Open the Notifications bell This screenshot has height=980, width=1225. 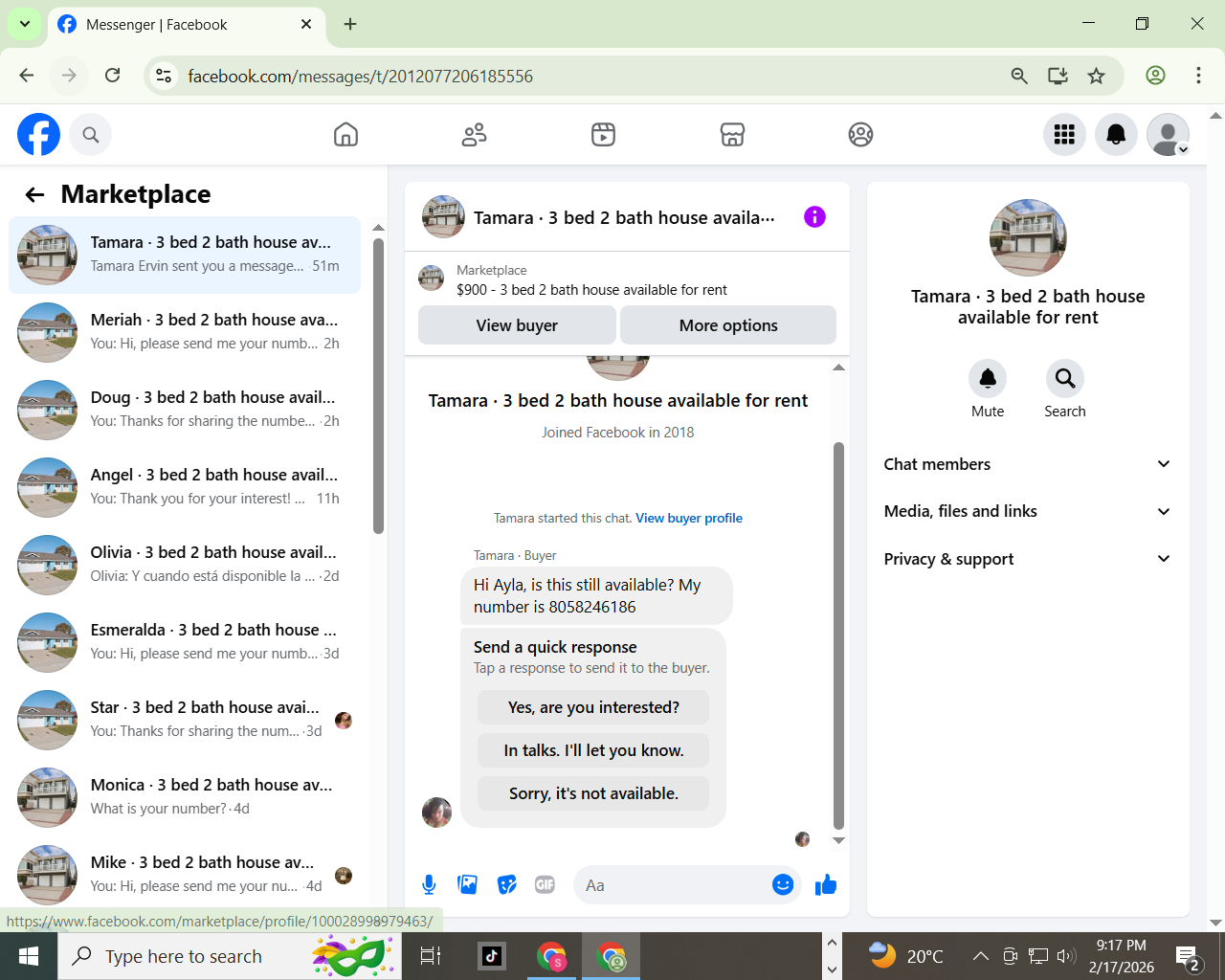pos(1116,135)
